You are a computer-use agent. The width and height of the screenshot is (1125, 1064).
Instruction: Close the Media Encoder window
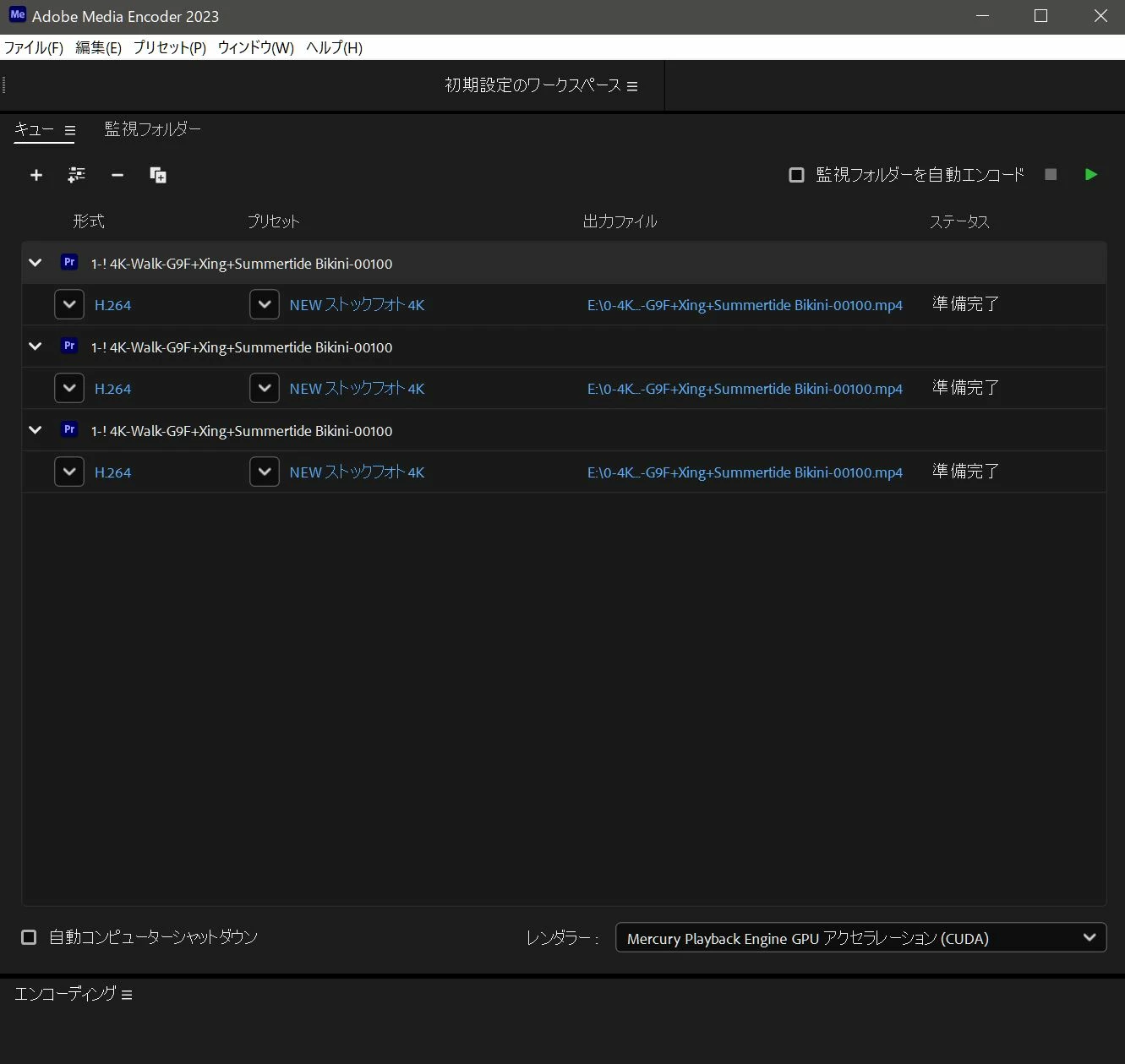coord(1100,16)
